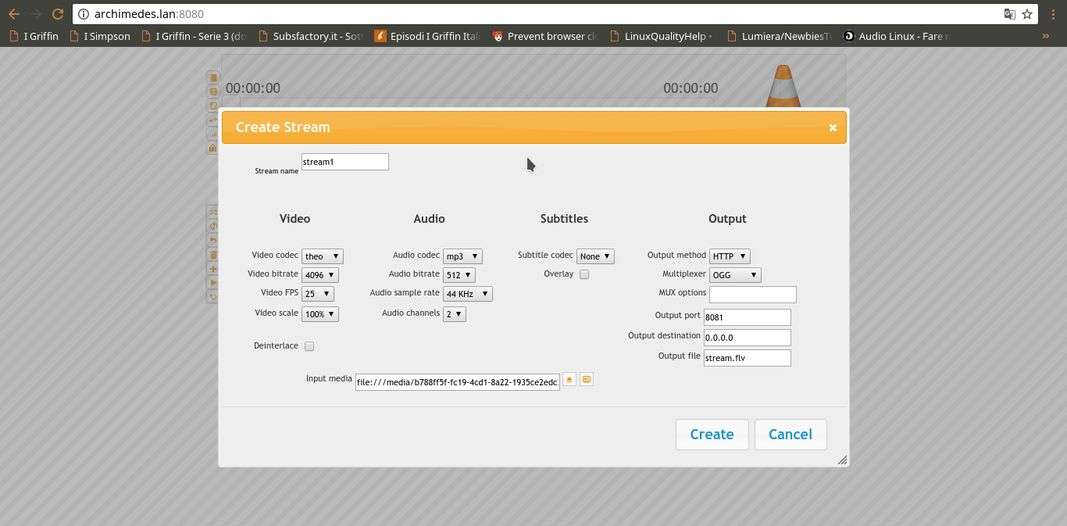The width and height of the screenshot is (1067, 526).
Task: Click the Output section heading
Action: (x=727, y=218)
